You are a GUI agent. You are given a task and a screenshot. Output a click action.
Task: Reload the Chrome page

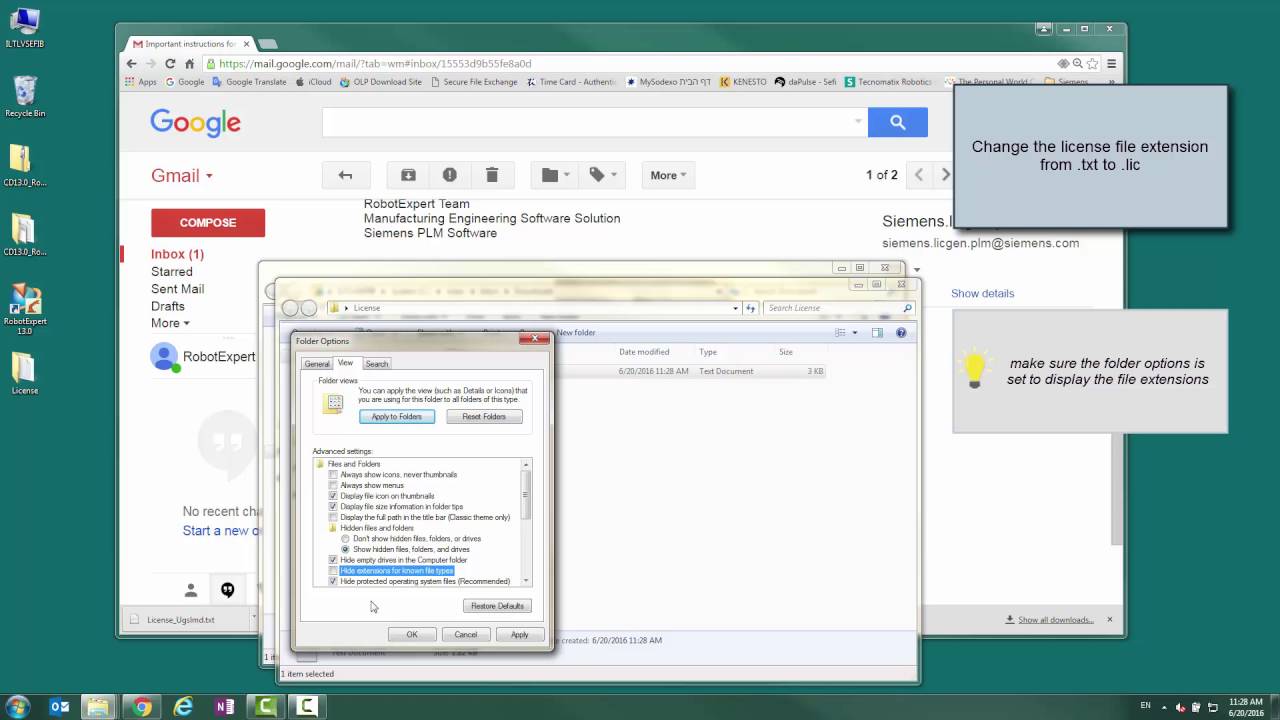(x=170, y=63)
